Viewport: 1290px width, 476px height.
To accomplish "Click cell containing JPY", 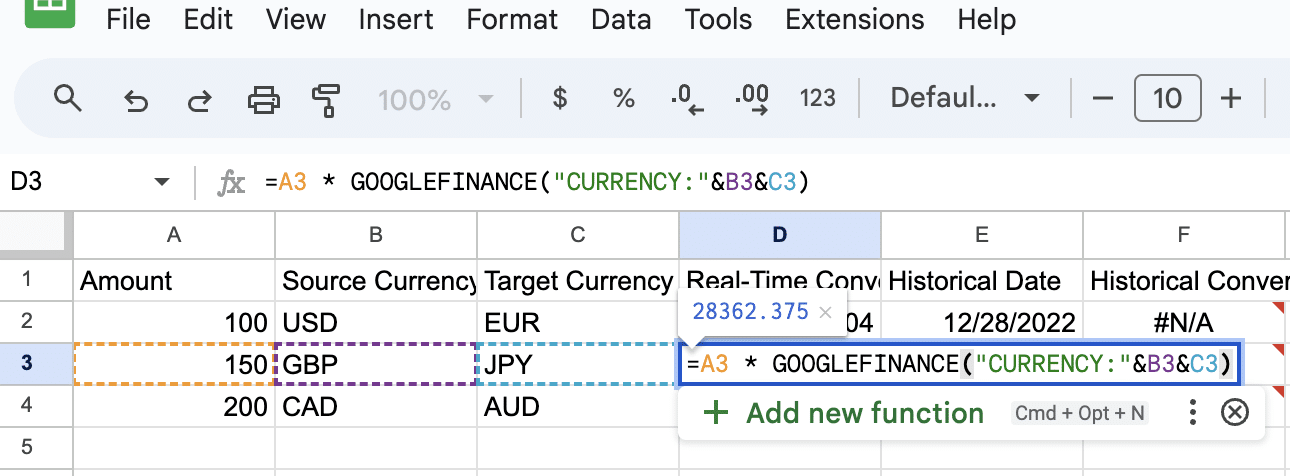I will point(578,364).
